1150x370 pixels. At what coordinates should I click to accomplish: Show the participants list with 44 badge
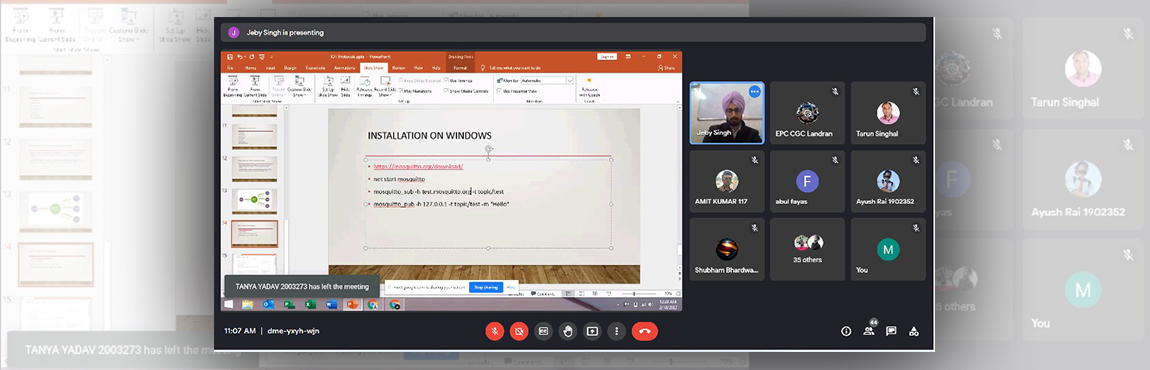click(869, 330)
